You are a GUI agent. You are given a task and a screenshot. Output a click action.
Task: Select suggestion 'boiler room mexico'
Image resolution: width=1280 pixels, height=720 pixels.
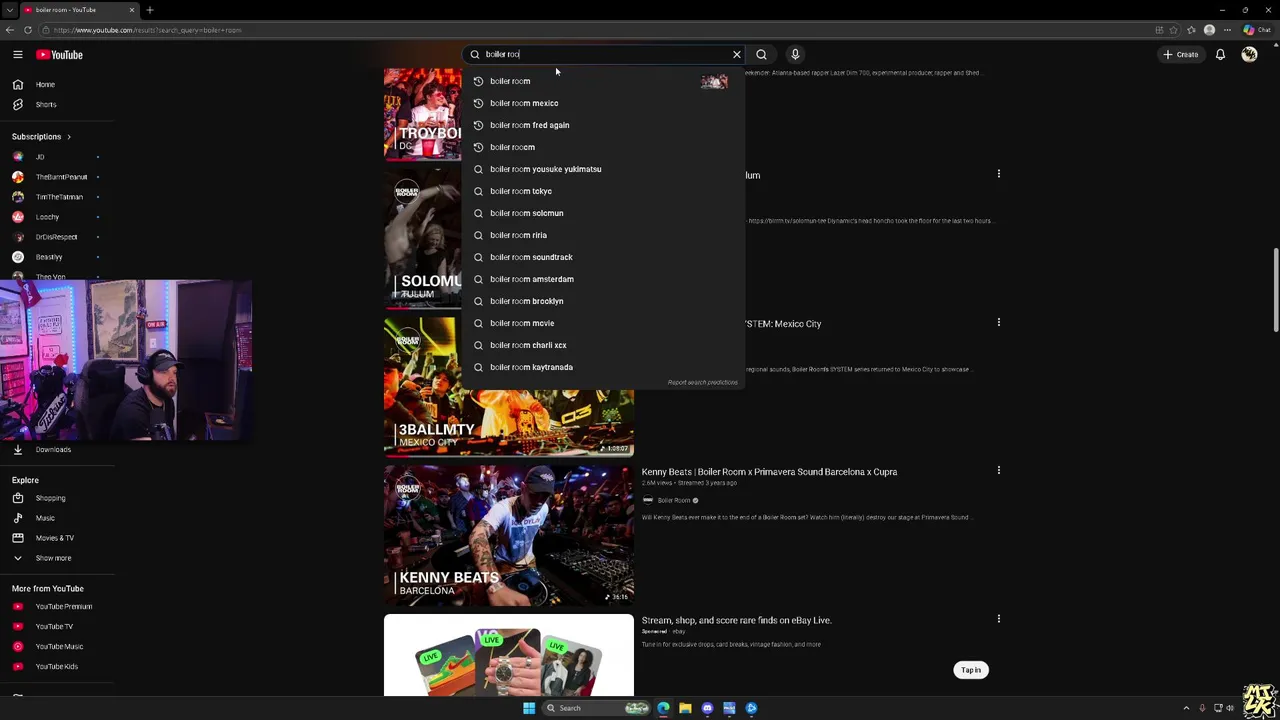pyautogui.click(x=603, y=103)
